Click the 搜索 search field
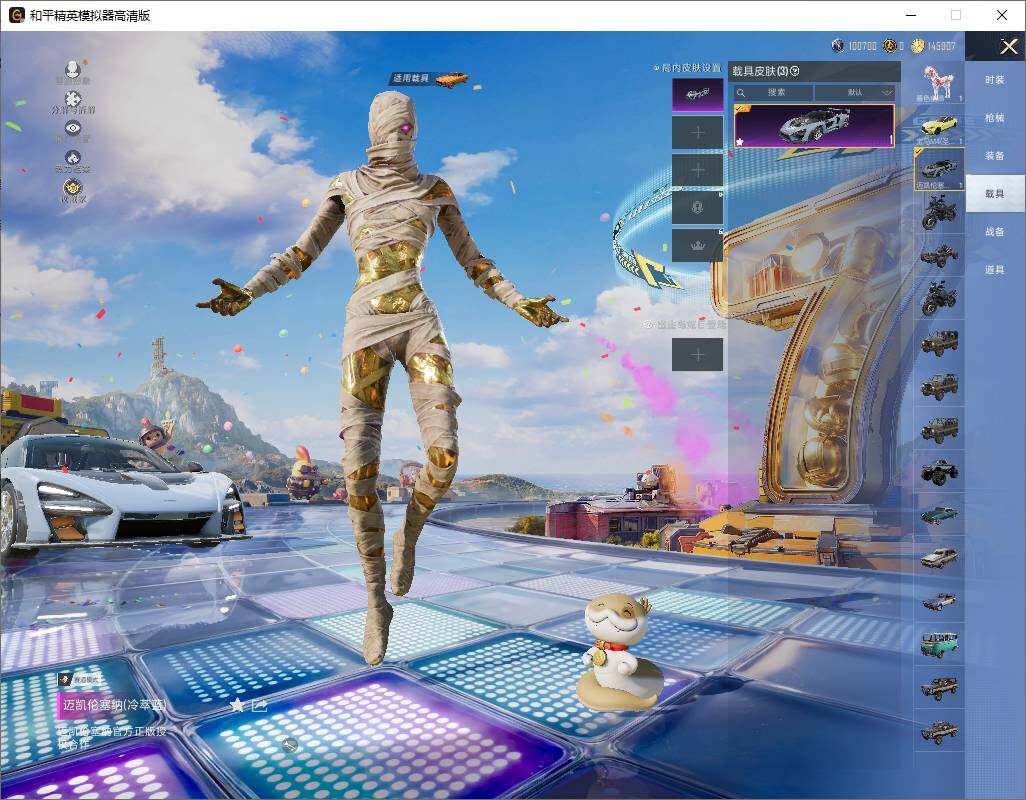1026x800 pixels. pyautogui.click(x=775, y=92)
